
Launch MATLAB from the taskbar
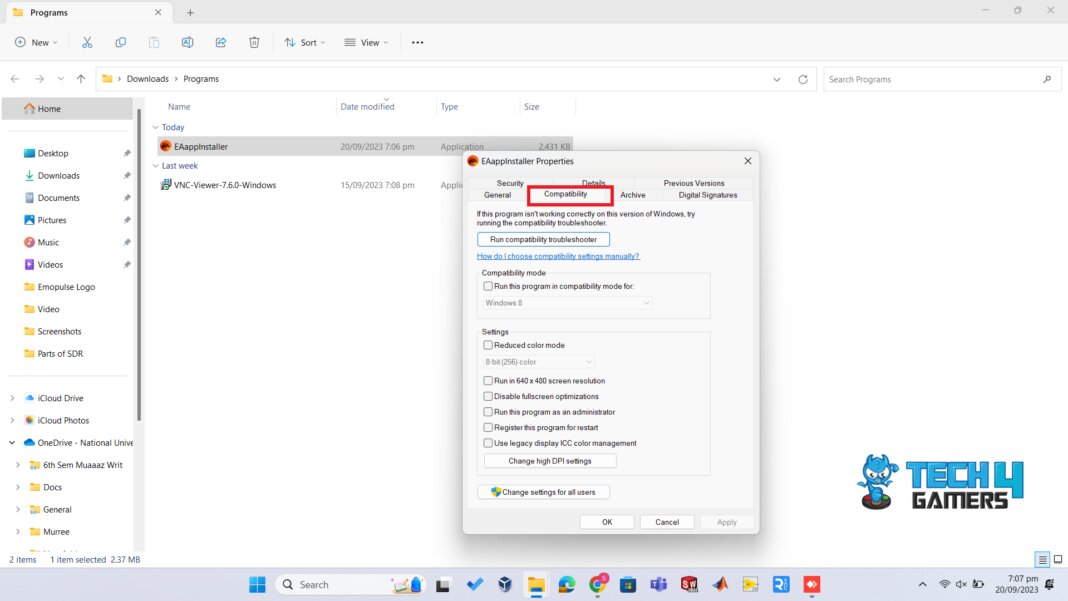(x=721, y=584)
